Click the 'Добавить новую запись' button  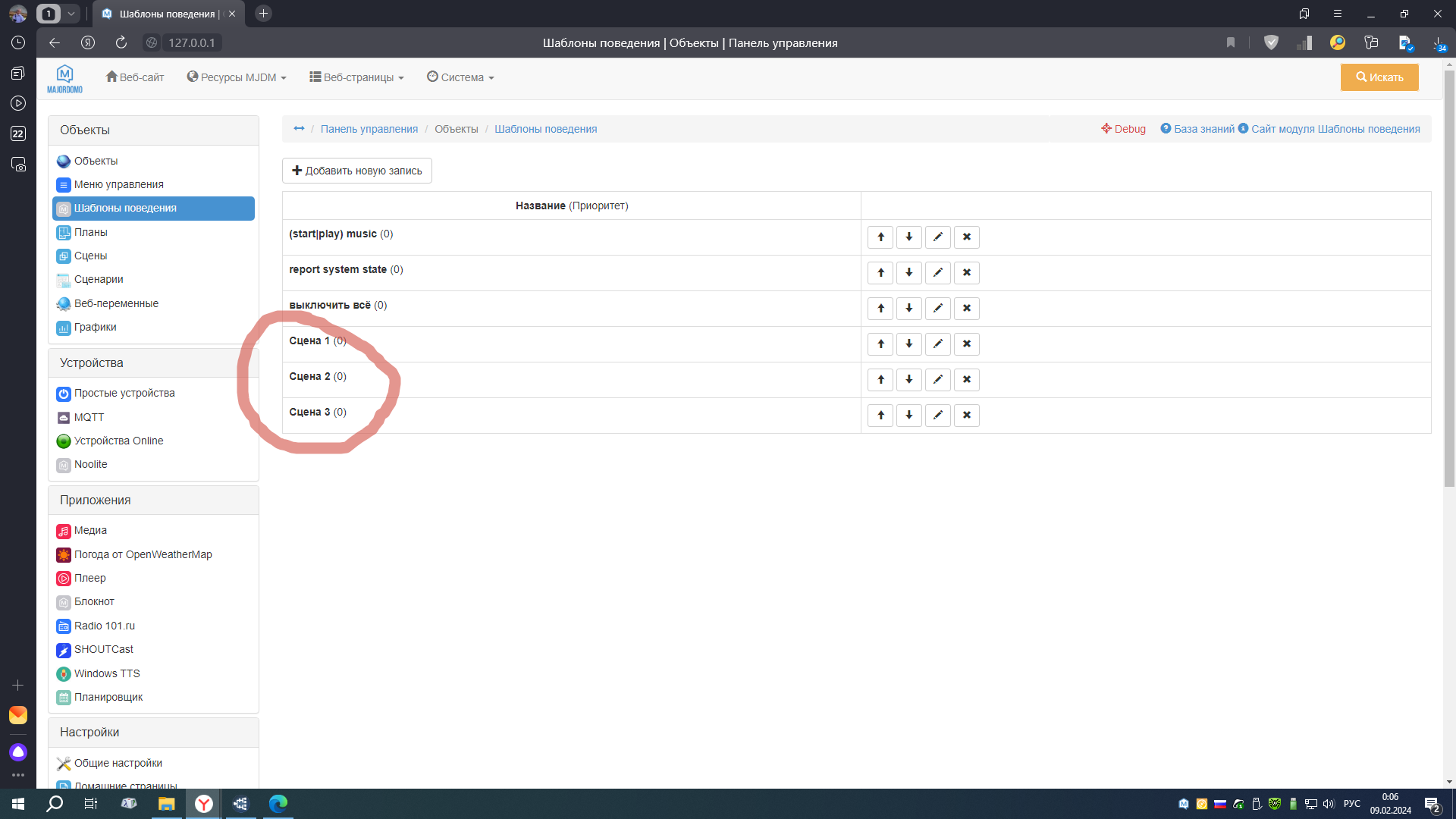tap(357, 171)
